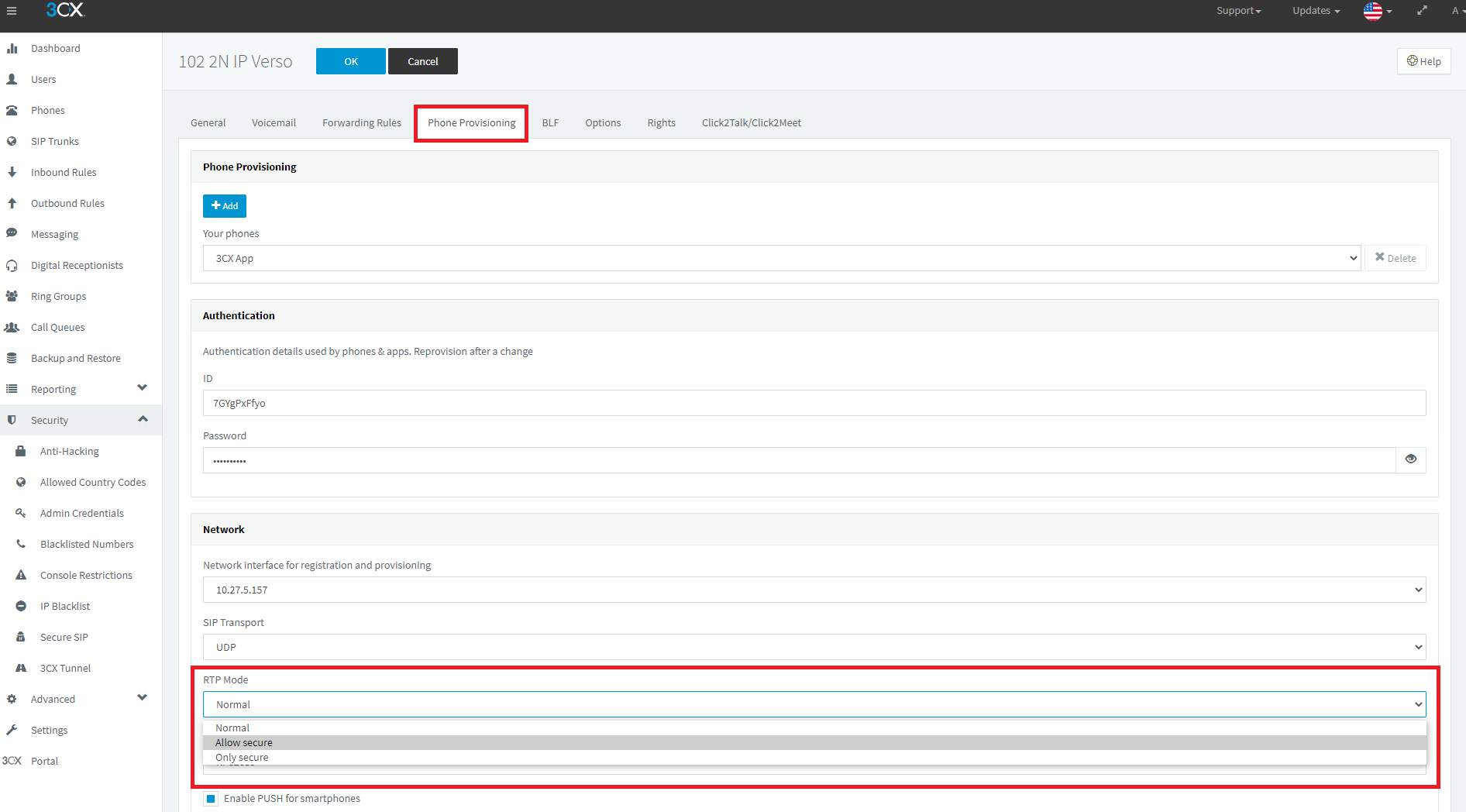
Task: Click the hamburger menu icon
Action: click(12, 11)
